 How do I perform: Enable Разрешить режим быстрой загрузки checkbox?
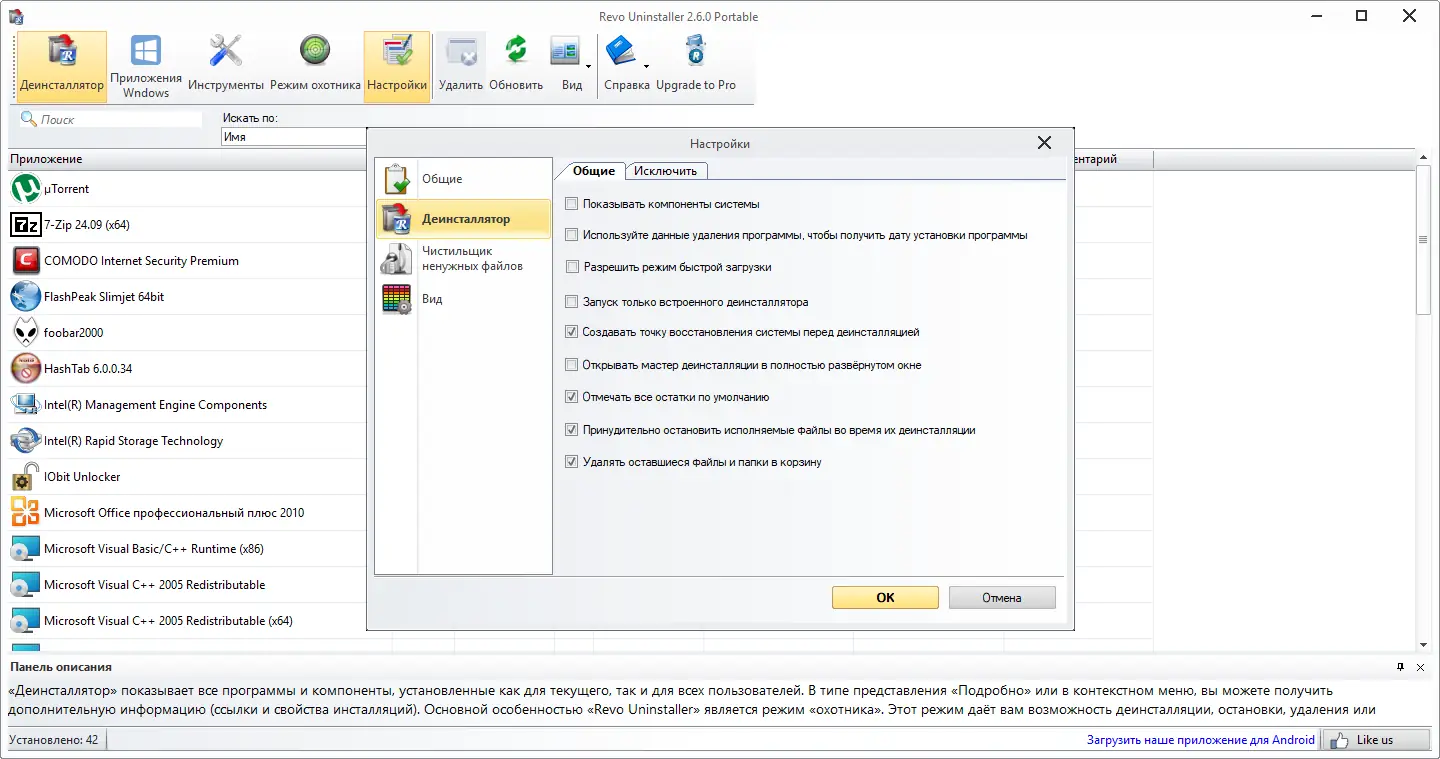(572, 267)
